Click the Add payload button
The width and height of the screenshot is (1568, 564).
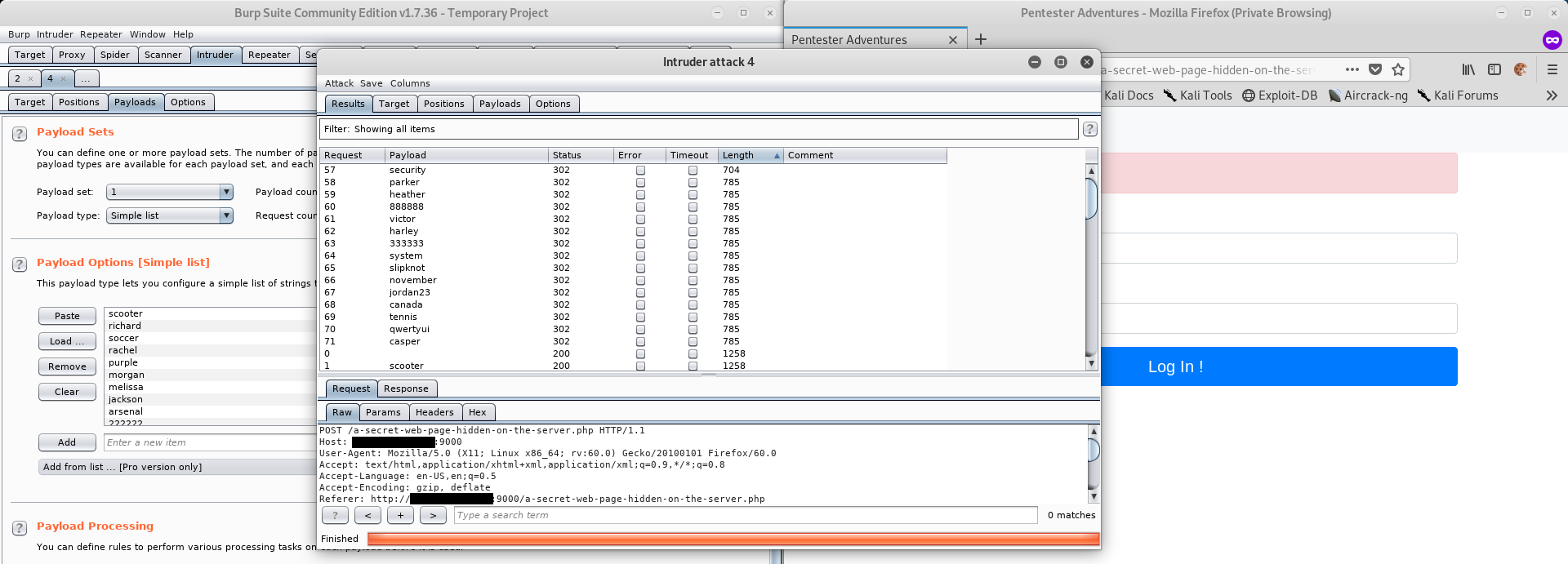pyautogui.click(x=67, y=442)
